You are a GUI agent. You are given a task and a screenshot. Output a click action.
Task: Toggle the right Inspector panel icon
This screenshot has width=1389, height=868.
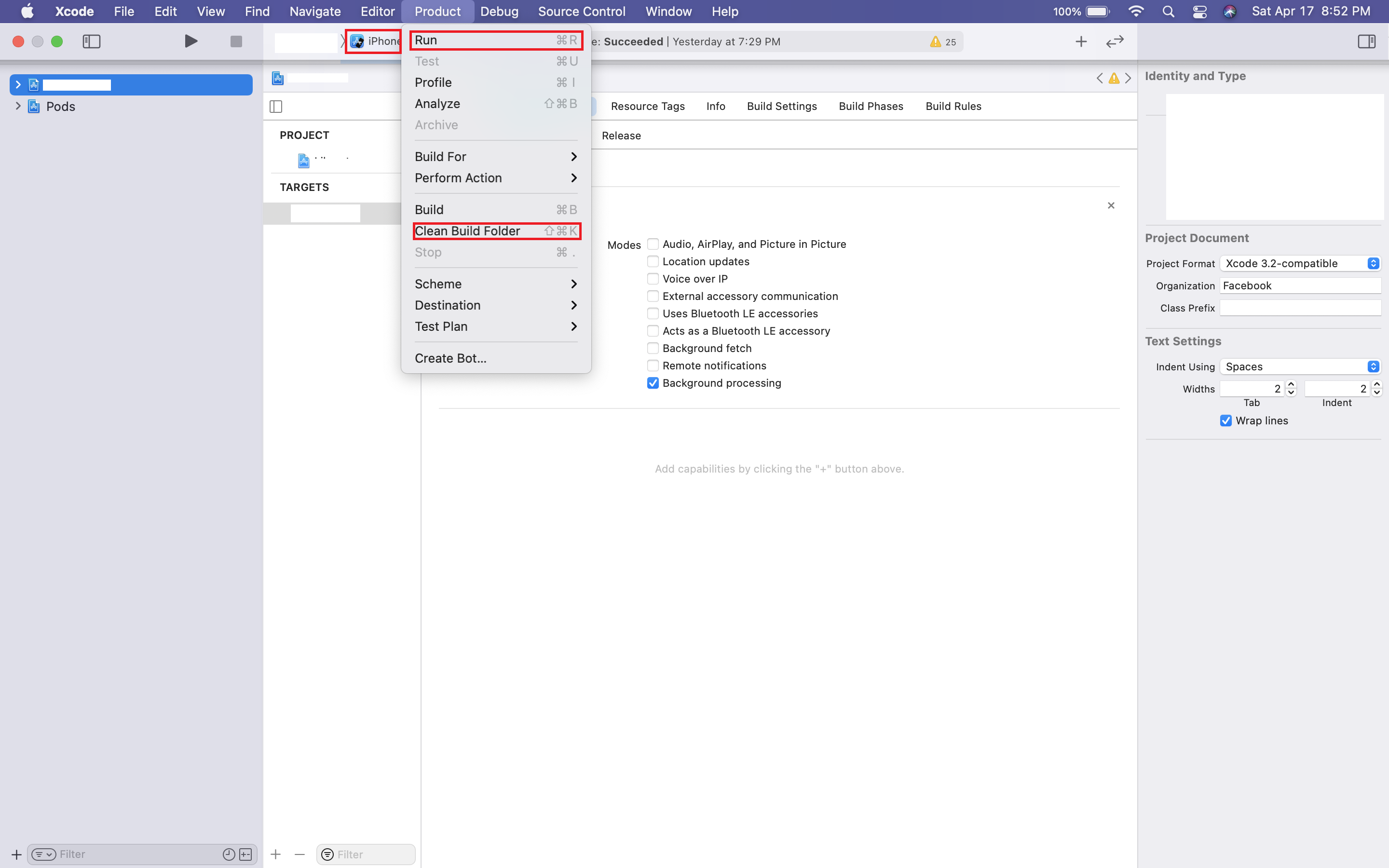click(1367, 41)
